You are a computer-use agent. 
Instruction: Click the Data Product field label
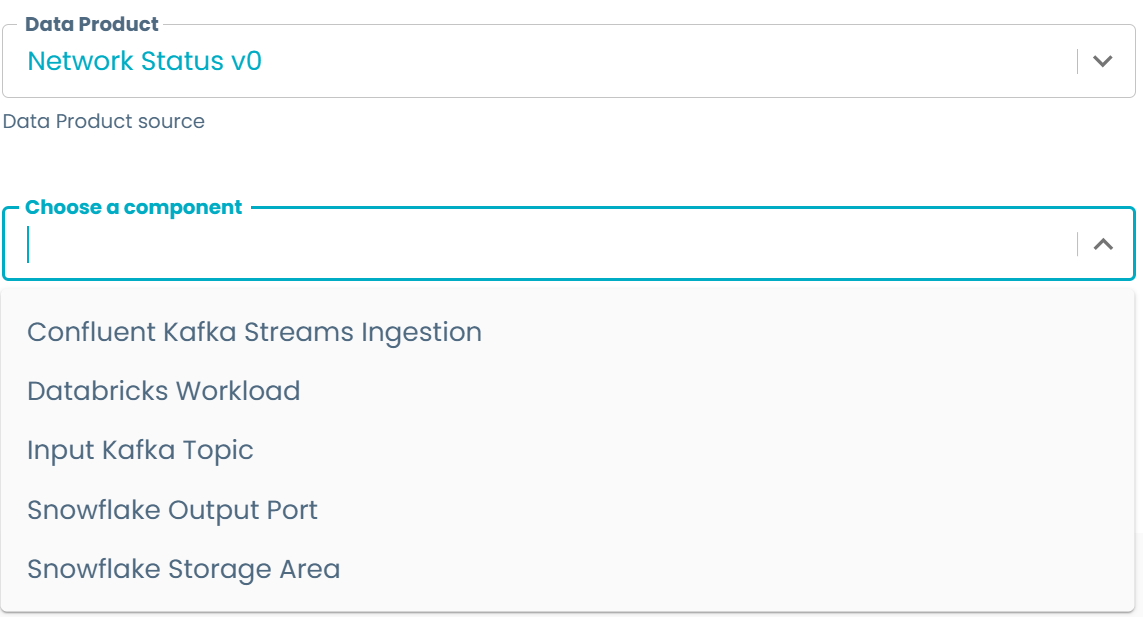(x=91, y=24)
